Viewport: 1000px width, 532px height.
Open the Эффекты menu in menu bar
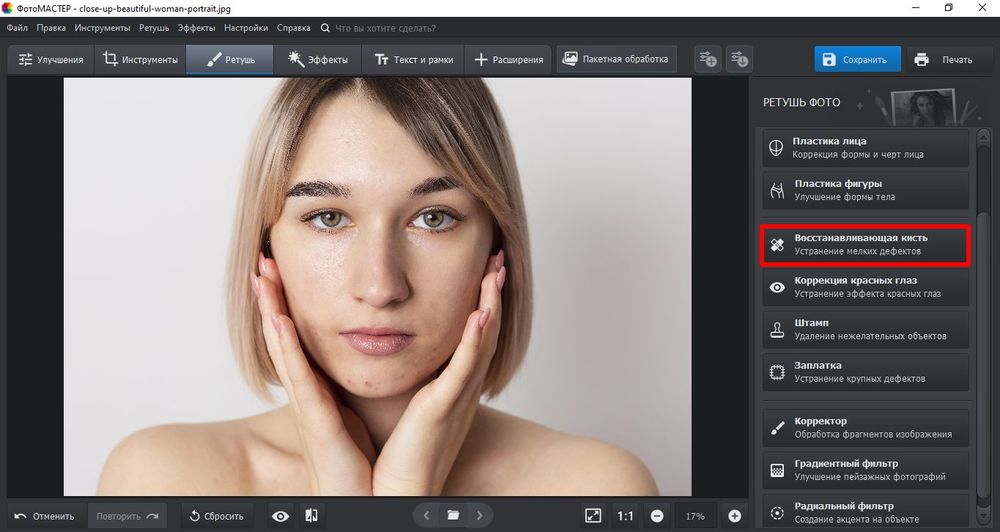pos(197,28)
